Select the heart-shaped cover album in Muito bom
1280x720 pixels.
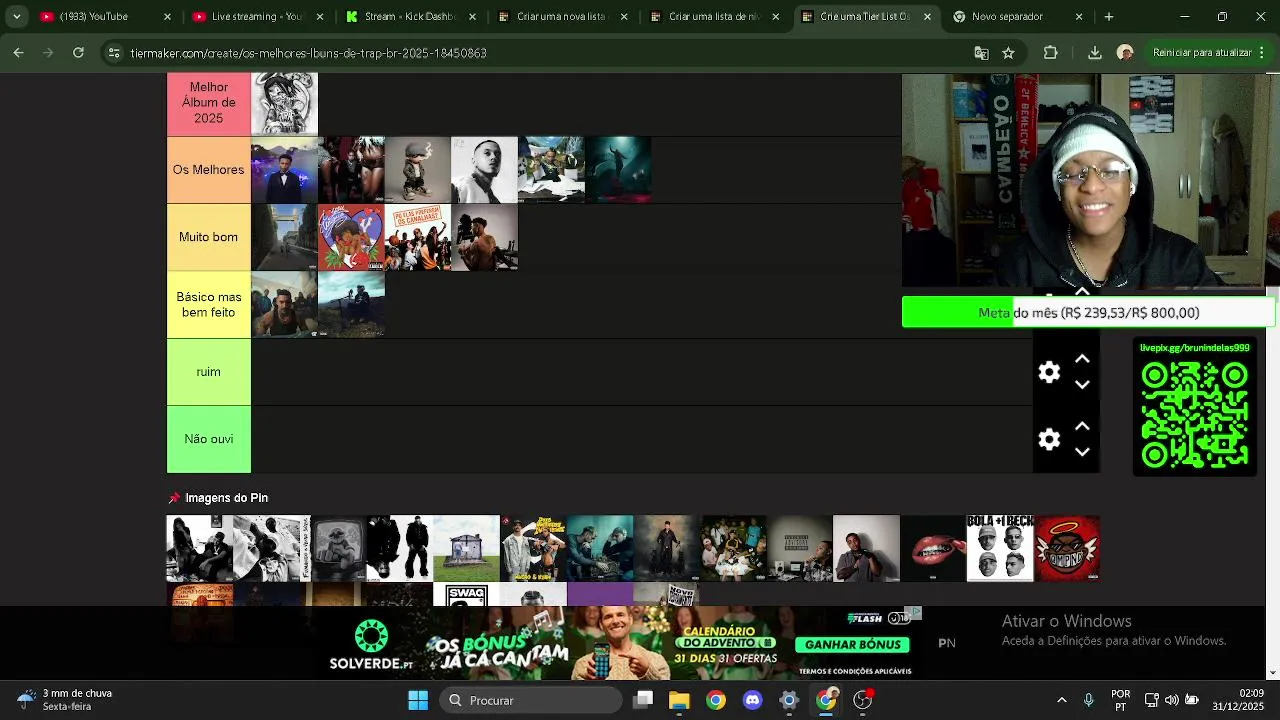click(351, 237)
